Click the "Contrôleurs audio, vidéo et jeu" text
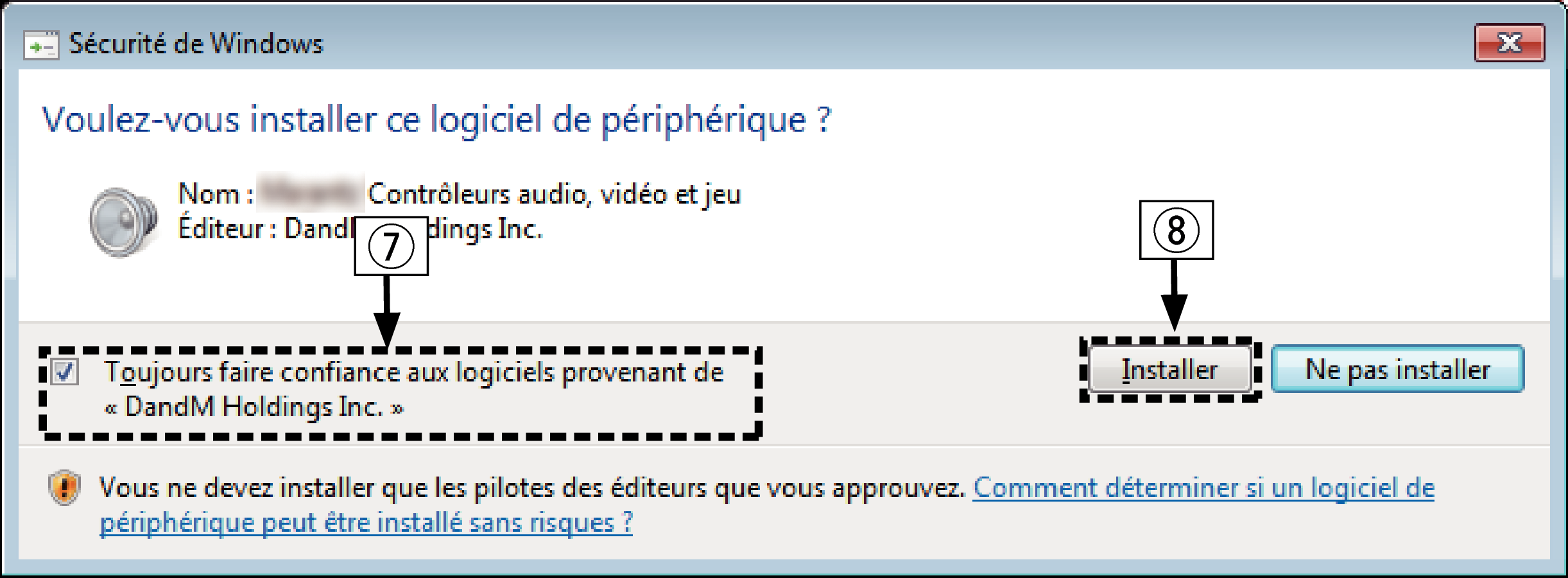This screenshot has width=1568, height=578. coord(554,194)
